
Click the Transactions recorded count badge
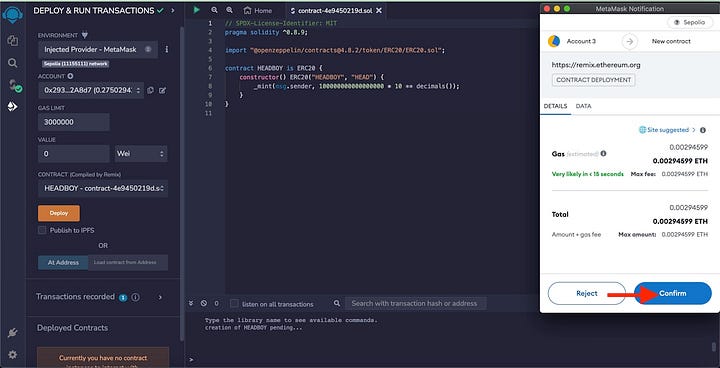pos(123,298)
